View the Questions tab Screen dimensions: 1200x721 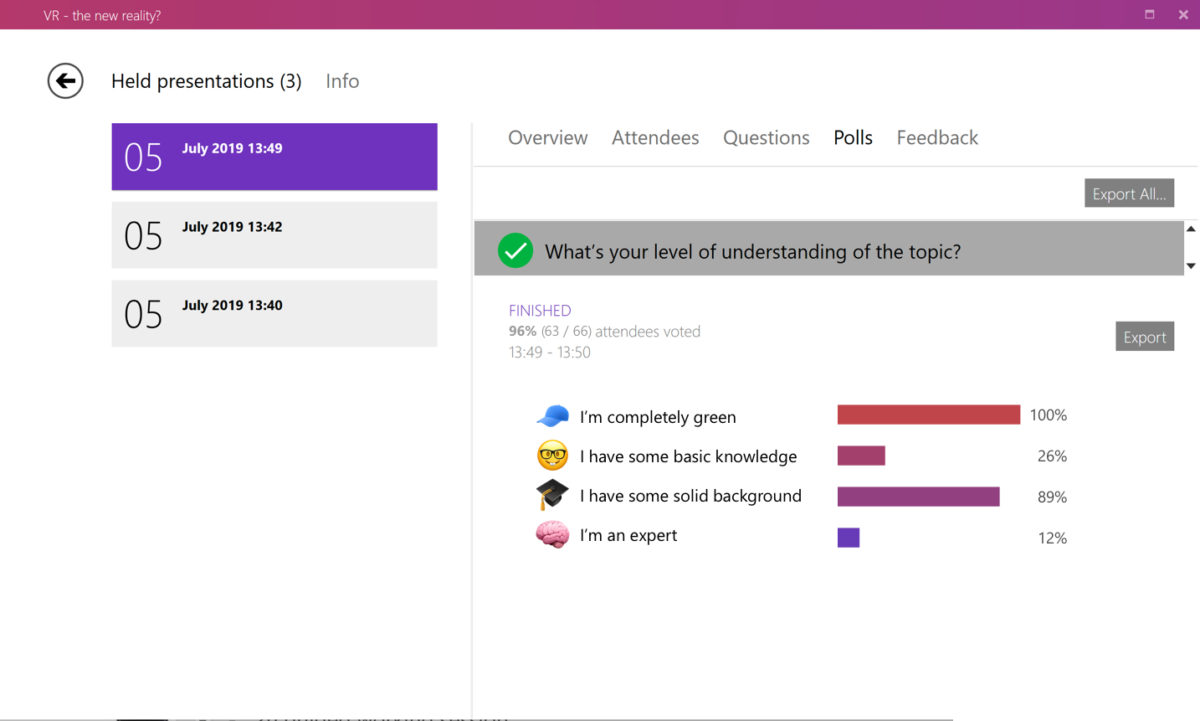click(766, 137)
